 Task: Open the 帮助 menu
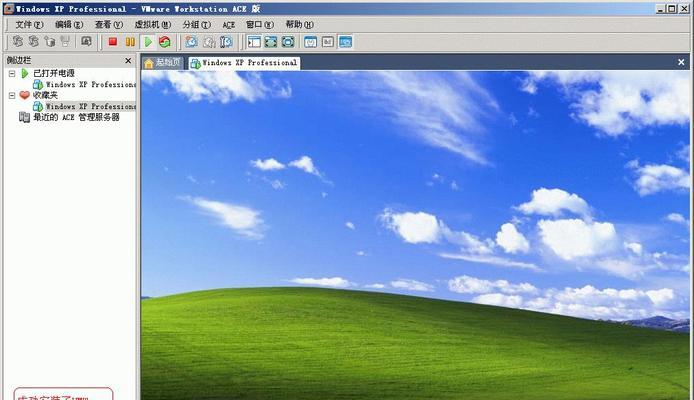299,25
